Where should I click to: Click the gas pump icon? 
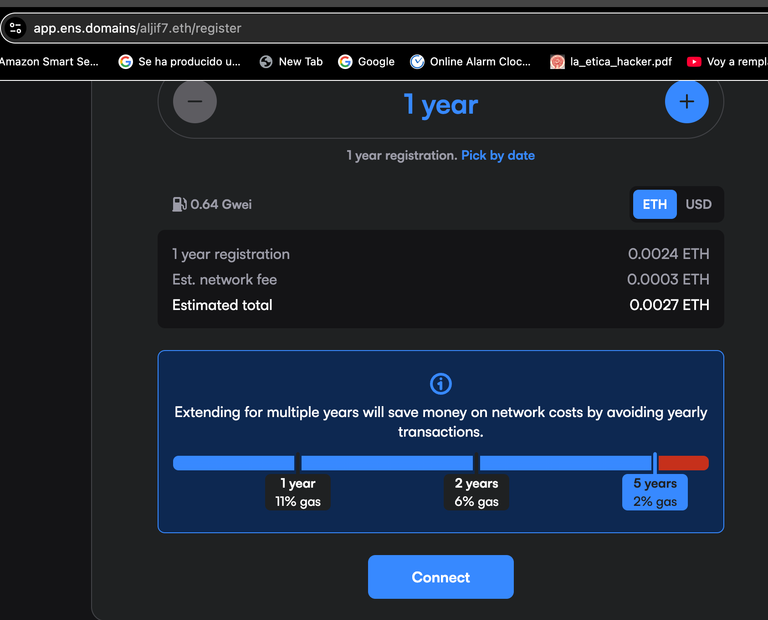tap(179, 204)
